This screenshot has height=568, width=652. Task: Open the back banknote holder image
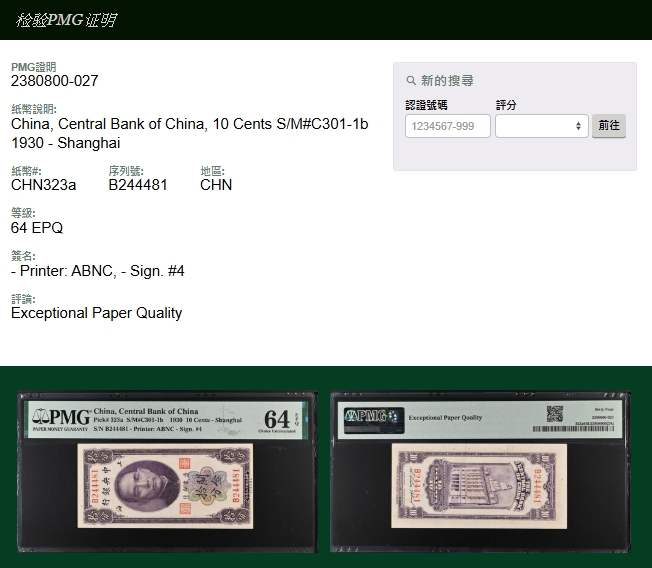(480, 471)
